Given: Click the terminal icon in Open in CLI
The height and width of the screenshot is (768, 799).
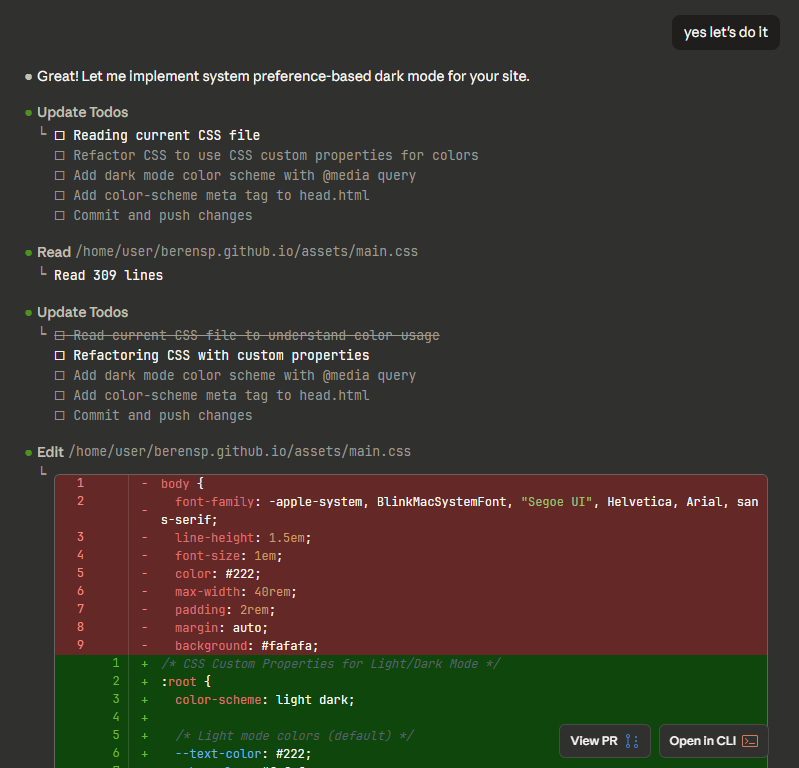Looking at the screenshot, I should (749, 741).
